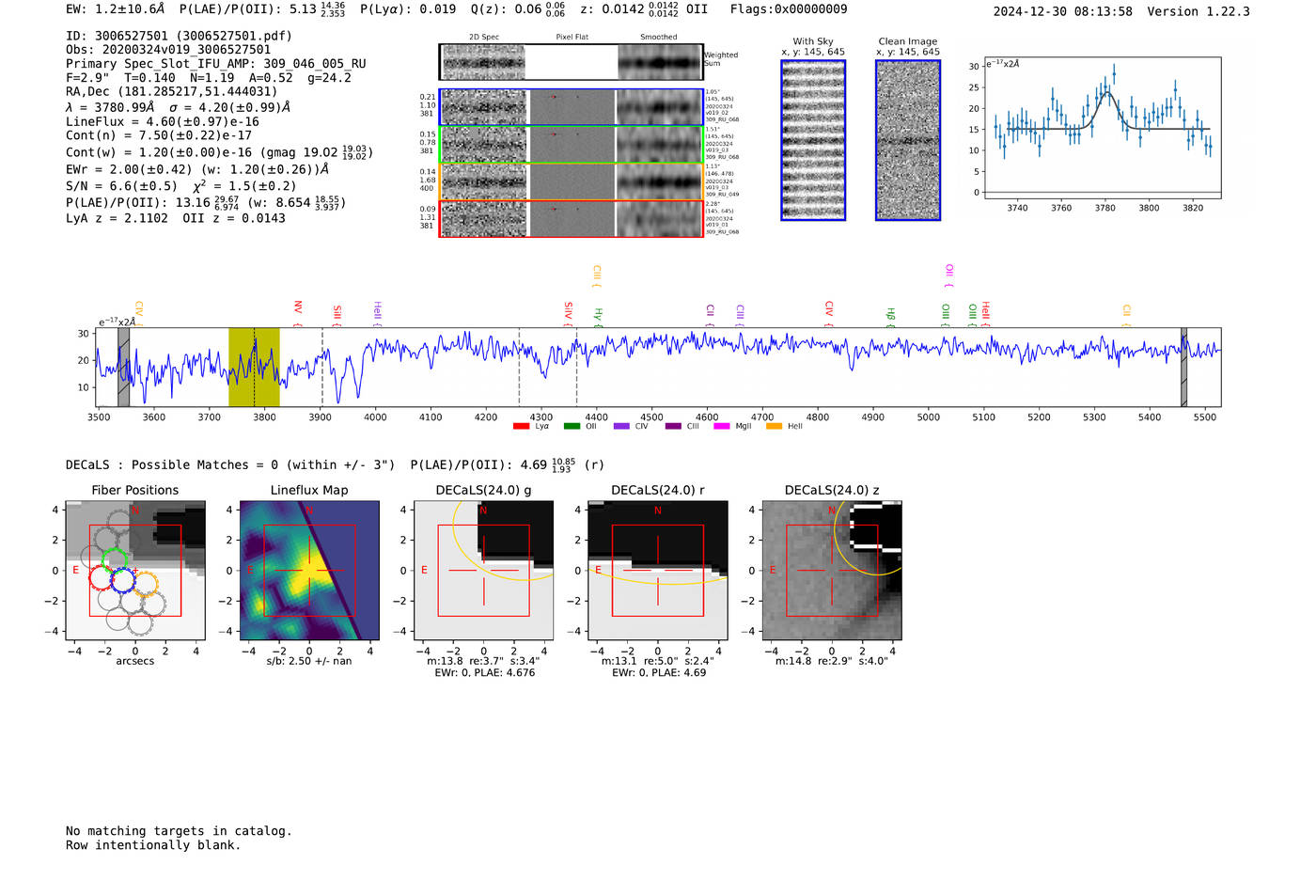Open the Fiber Positions panel
The height and width of the screenshot is (896, 1316).
[x=135, y=571]
